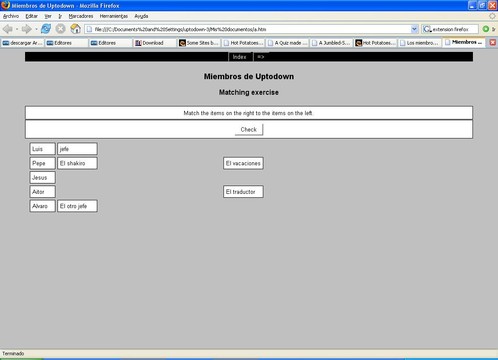498x360 pixels.
Task: Select the El vacaciones card
Action: point(243,163)
